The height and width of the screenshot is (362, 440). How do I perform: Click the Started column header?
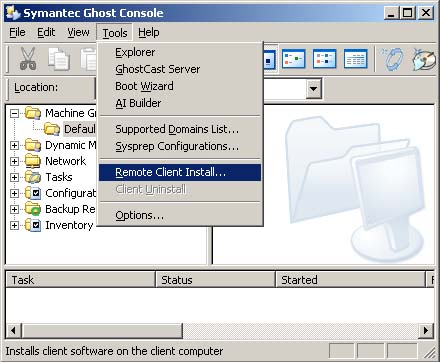(351, 280)
